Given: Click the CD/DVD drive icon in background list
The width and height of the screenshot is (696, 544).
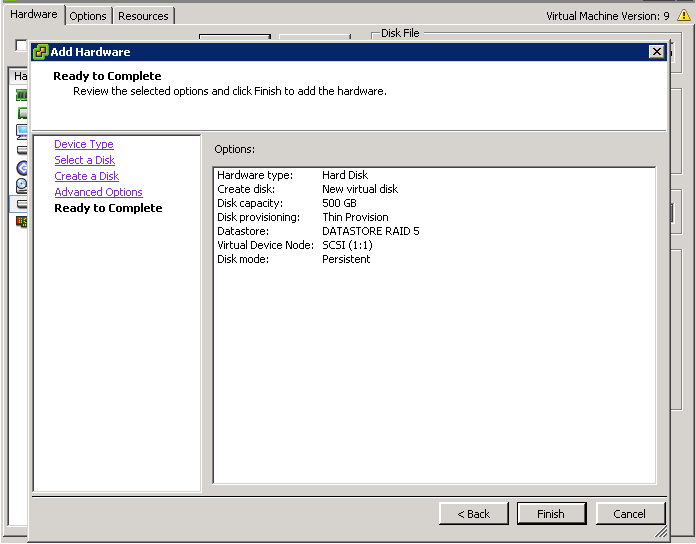Looking at the screenshot, I should click(21, 186).
